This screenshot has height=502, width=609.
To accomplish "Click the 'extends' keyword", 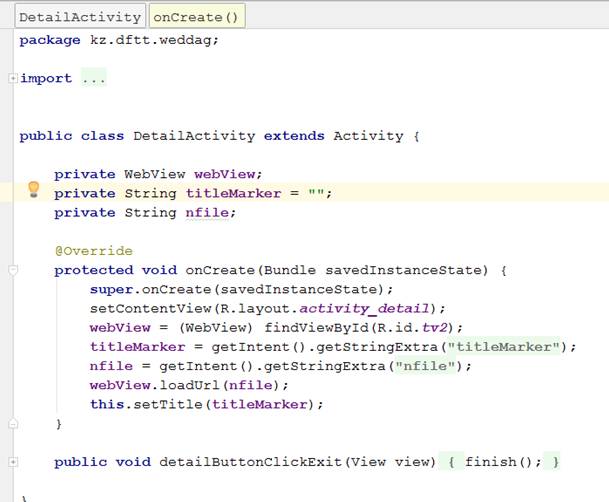I will tap(294, 136).
